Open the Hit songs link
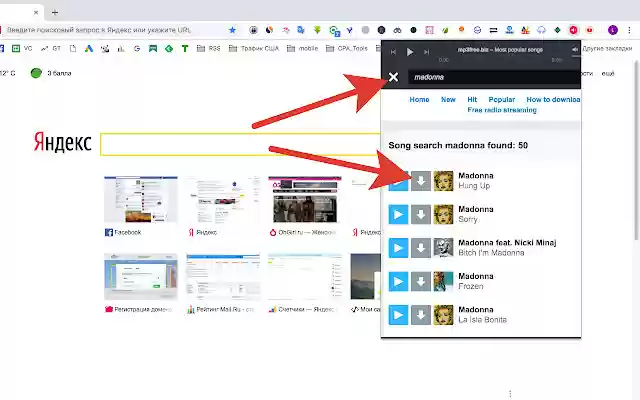The width and height of the screenshot is (640, 400). pos(472,99)
